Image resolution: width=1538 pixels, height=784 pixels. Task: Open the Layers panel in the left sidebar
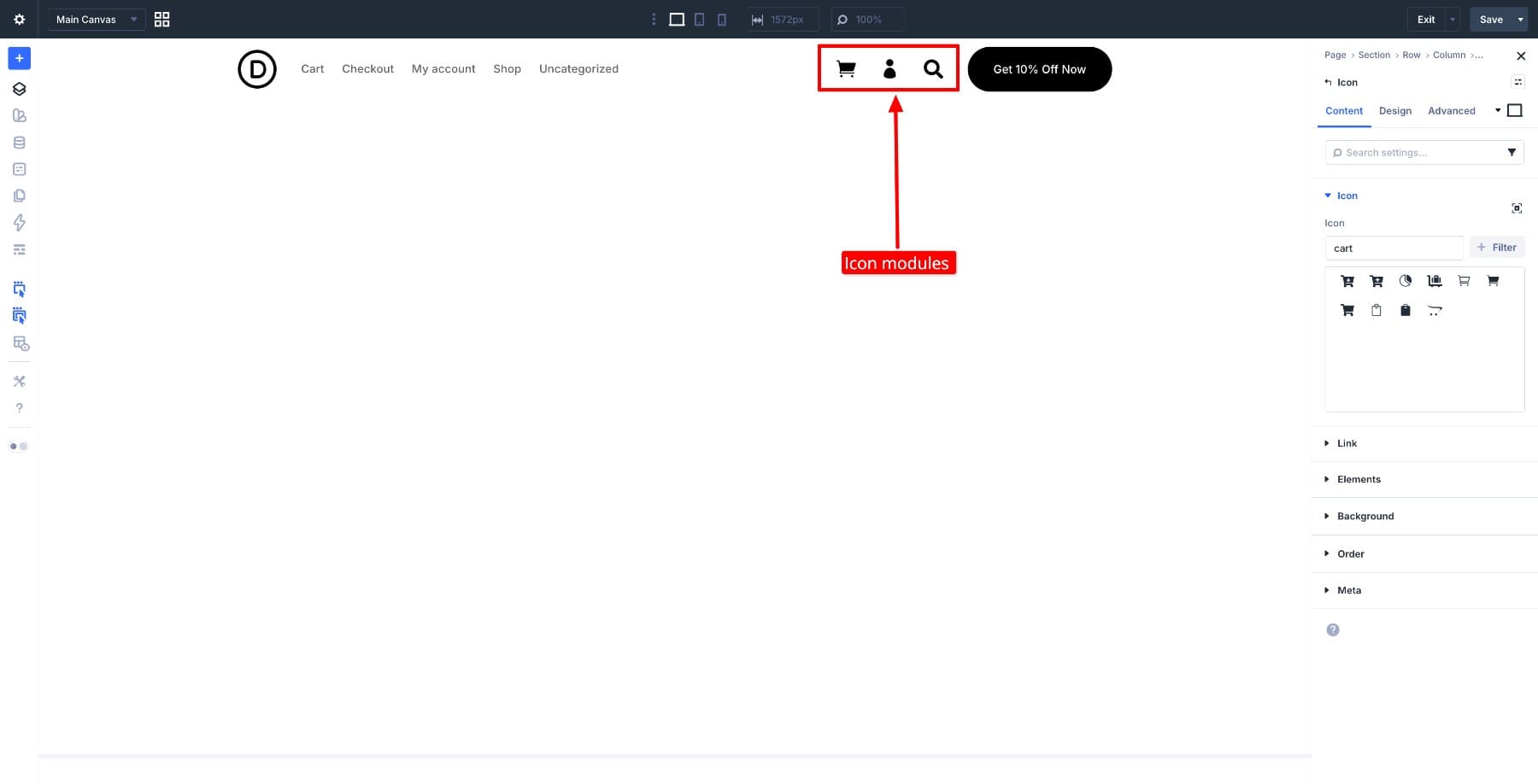(x=19, y=88)
